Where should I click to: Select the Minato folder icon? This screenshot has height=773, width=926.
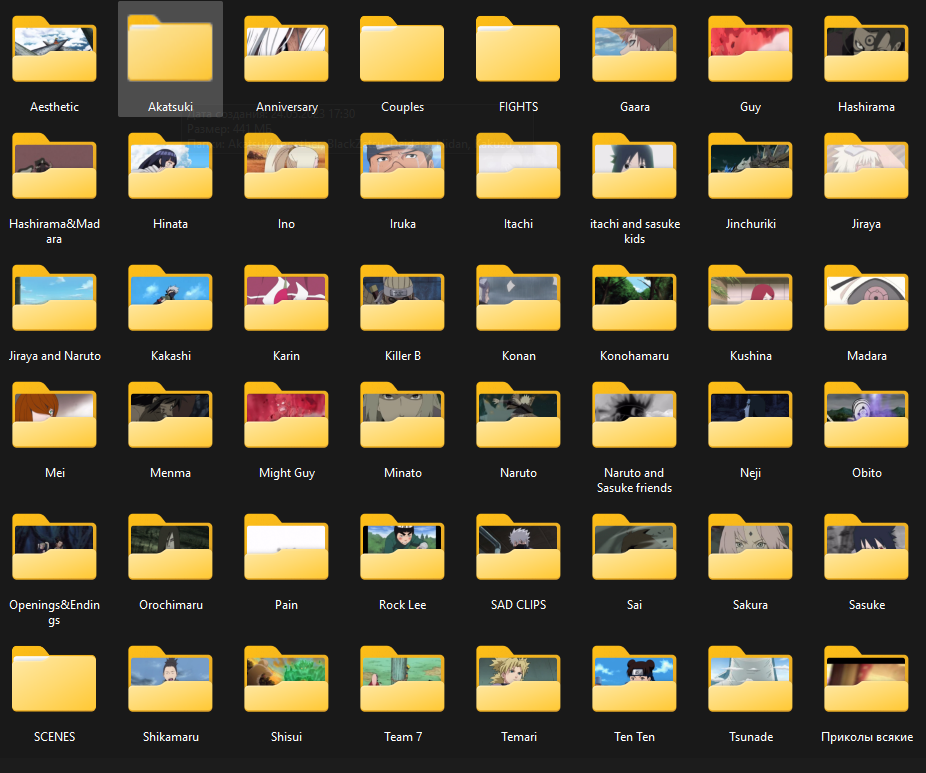(402, 415)
